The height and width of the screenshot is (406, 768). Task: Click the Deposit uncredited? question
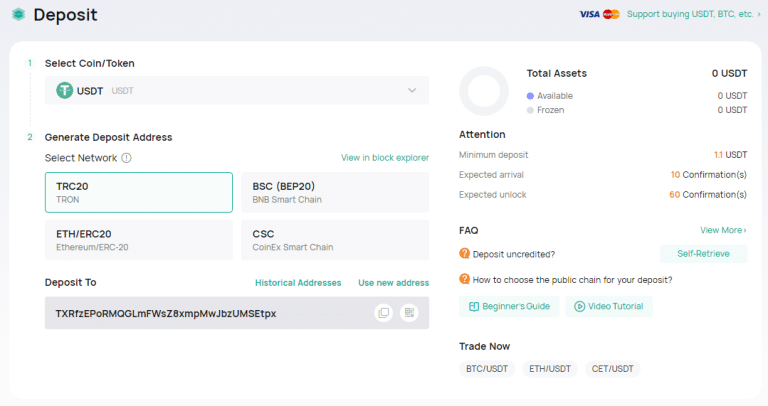tap(514, 254)
